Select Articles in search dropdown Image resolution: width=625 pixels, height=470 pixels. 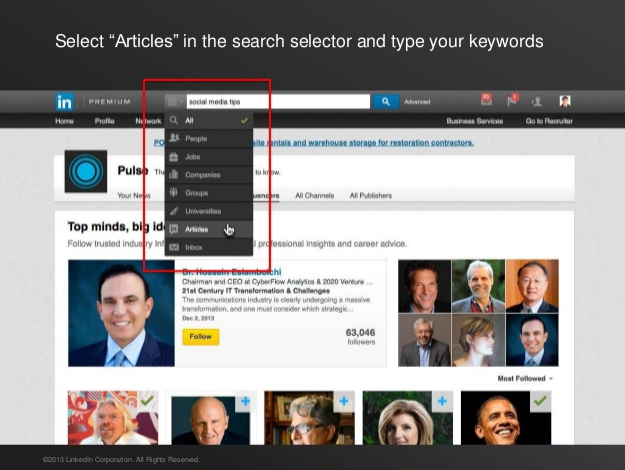[209, 229]
